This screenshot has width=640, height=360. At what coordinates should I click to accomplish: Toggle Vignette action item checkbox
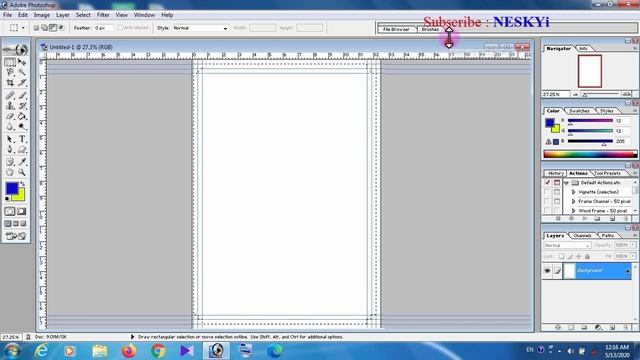[547, 192]
